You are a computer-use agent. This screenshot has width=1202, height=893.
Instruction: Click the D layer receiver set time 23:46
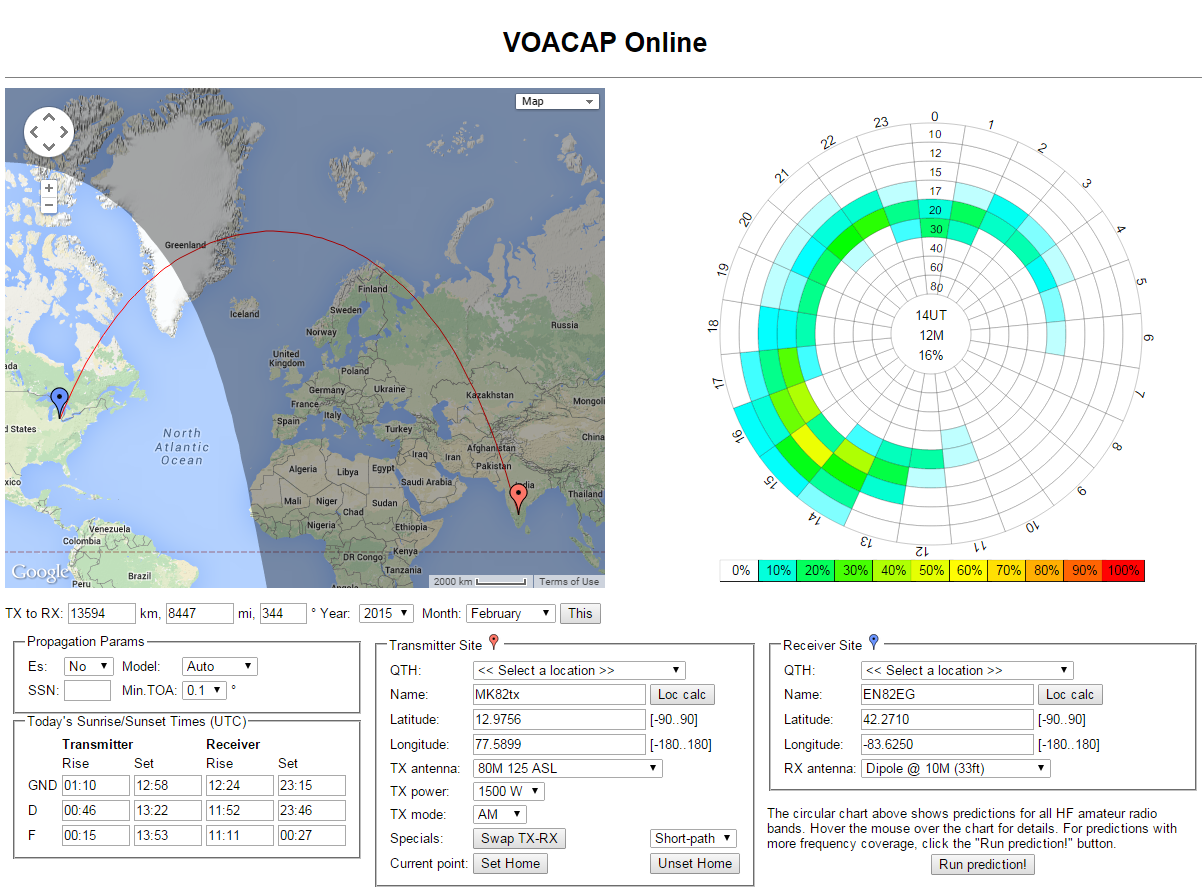(312, 810)
